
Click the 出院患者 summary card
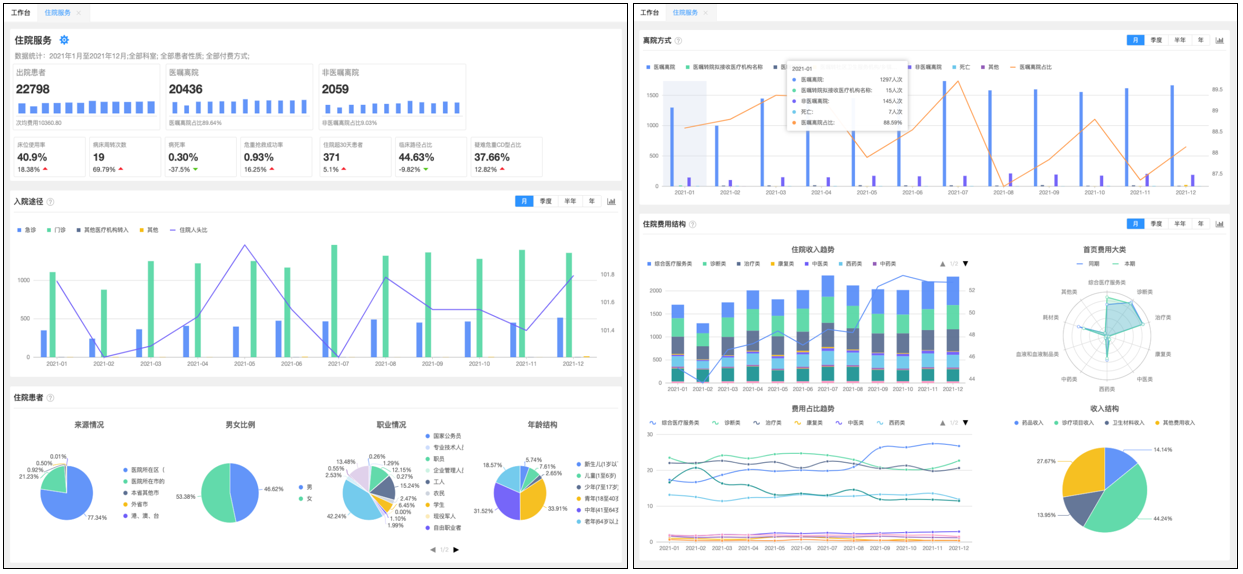tap(86, 98)
